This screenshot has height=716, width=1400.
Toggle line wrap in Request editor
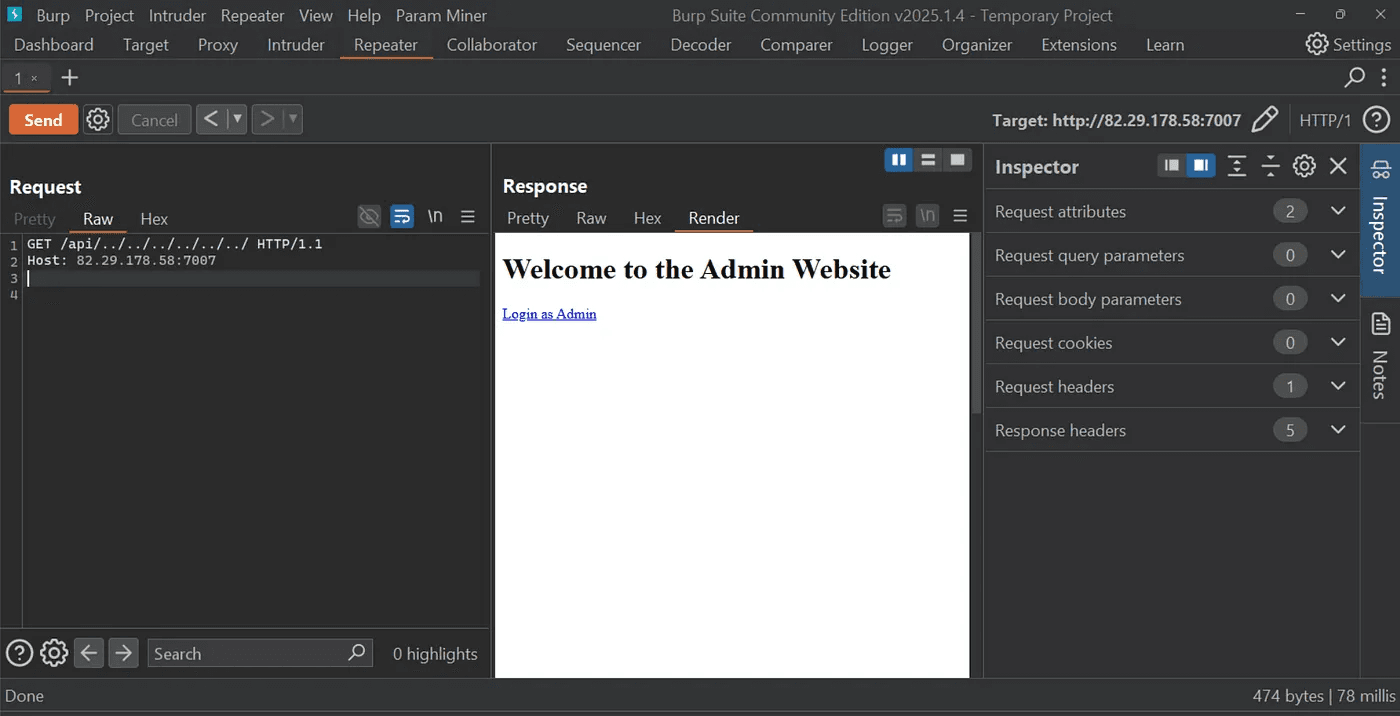tap(402, 217)
